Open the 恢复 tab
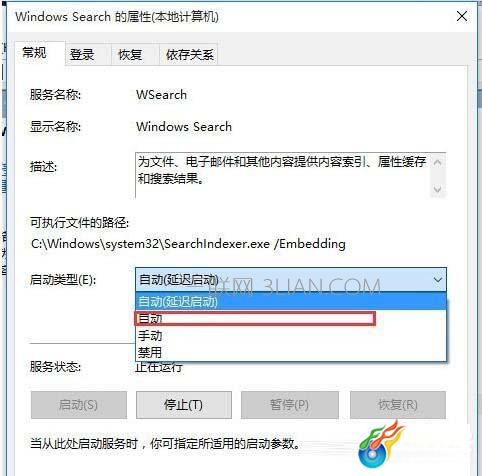Image resolution: width=482 pixels, height=476 pixels. pos(130,54)
